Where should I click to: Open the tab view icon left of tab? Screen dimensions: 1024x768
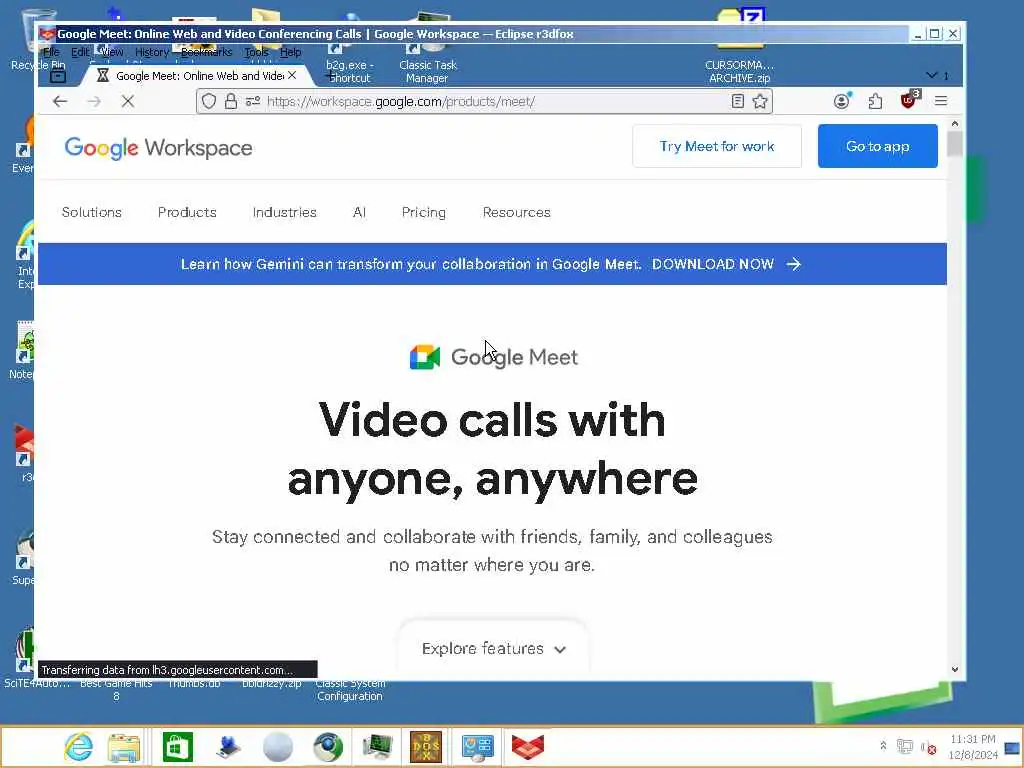point(57,76)
